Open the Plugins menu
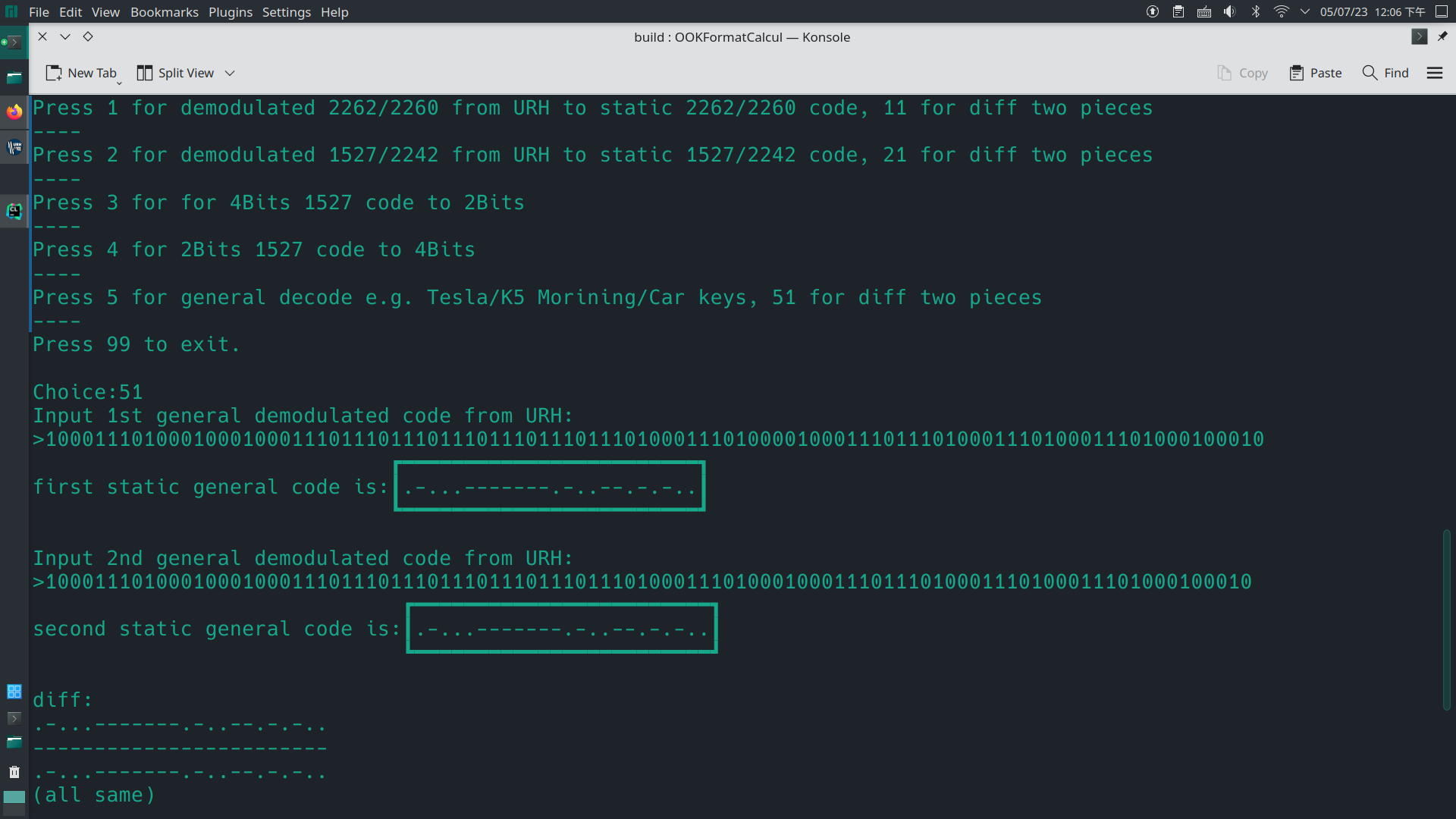This screenshot has width=1456, height=819. coord(231,12)
